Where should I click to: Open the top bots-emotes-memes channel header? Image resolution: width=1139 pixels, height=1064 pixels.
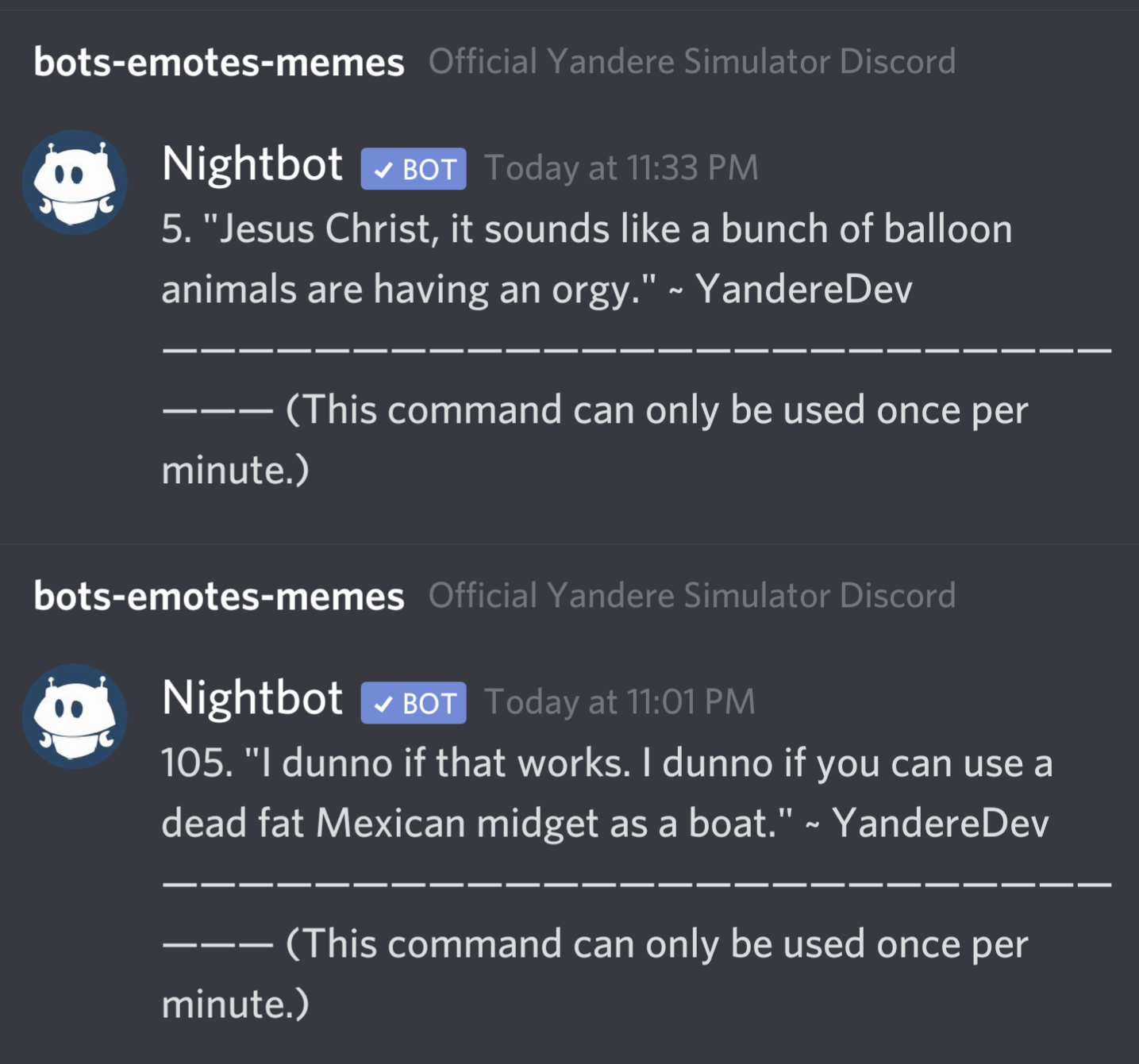click(219, 62)
